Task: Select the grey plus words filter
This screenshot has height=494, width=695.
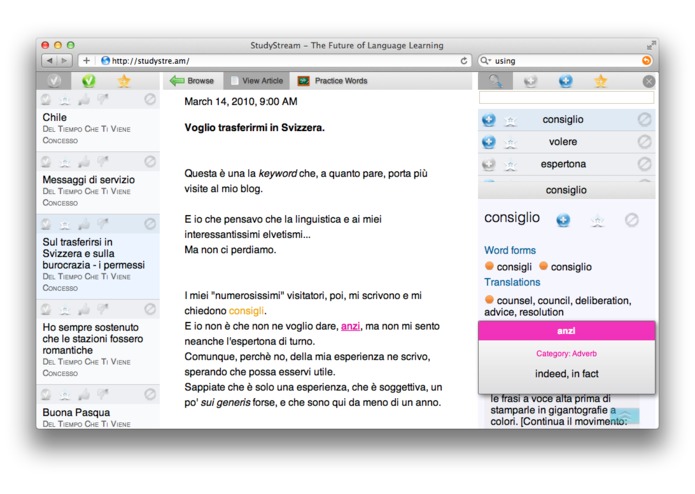Action: coord(531,81)
